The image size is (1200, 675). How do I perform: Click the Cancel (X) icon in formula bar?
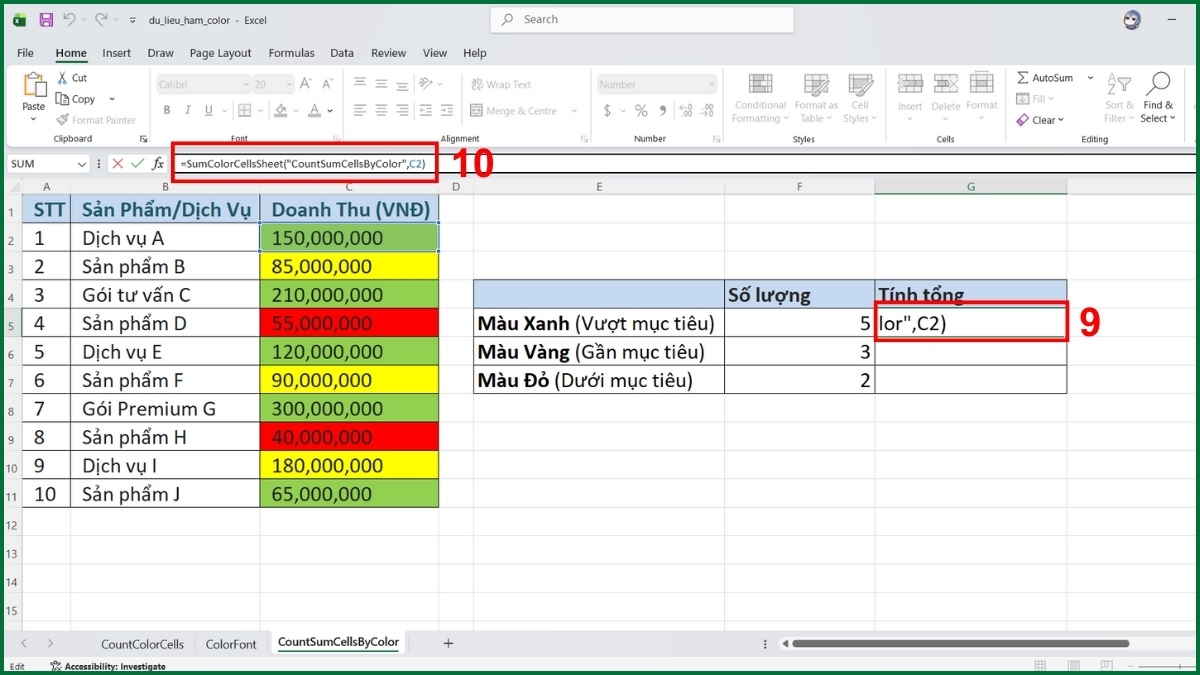[118, 164]
